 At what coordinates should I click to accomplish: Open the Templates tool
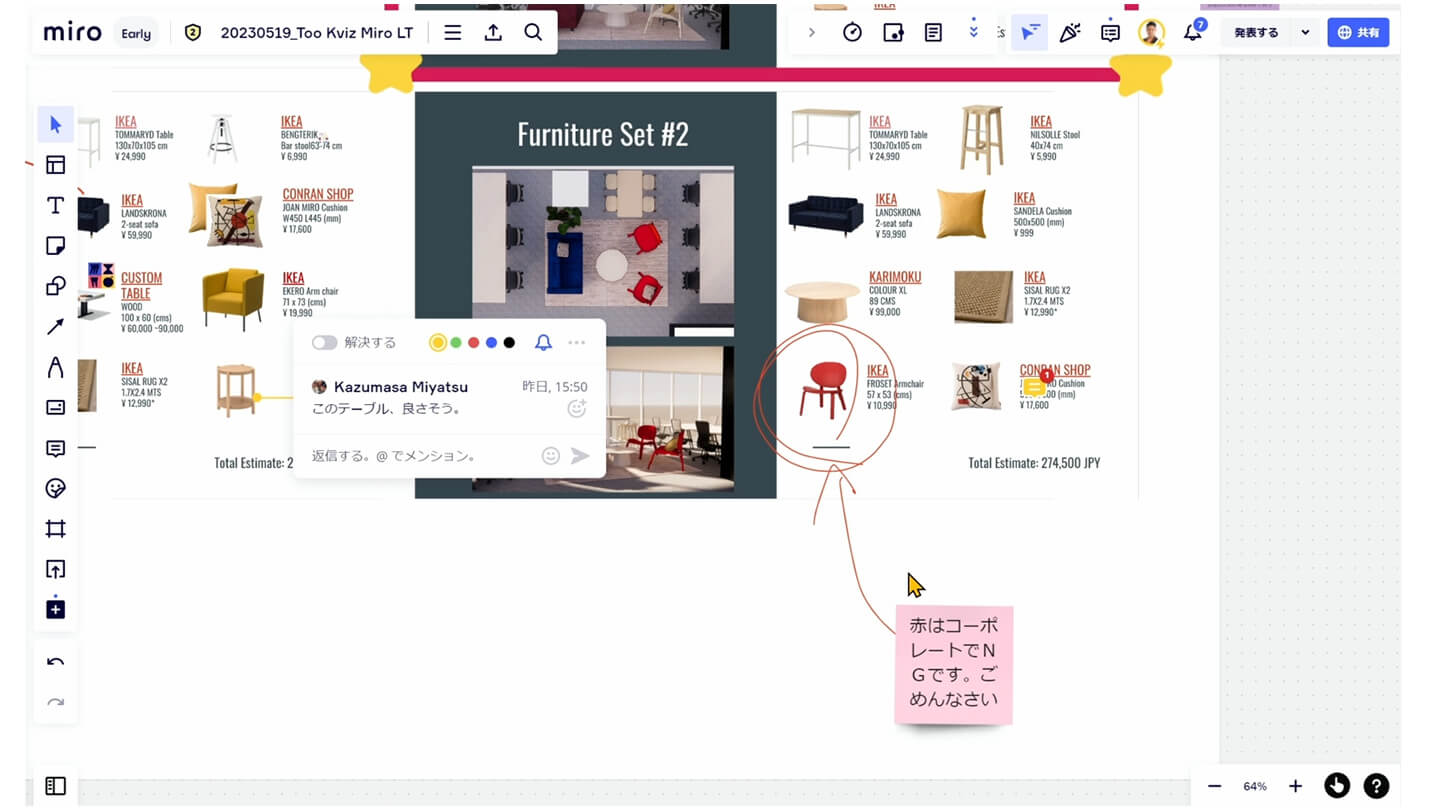[x=55, y=165]
